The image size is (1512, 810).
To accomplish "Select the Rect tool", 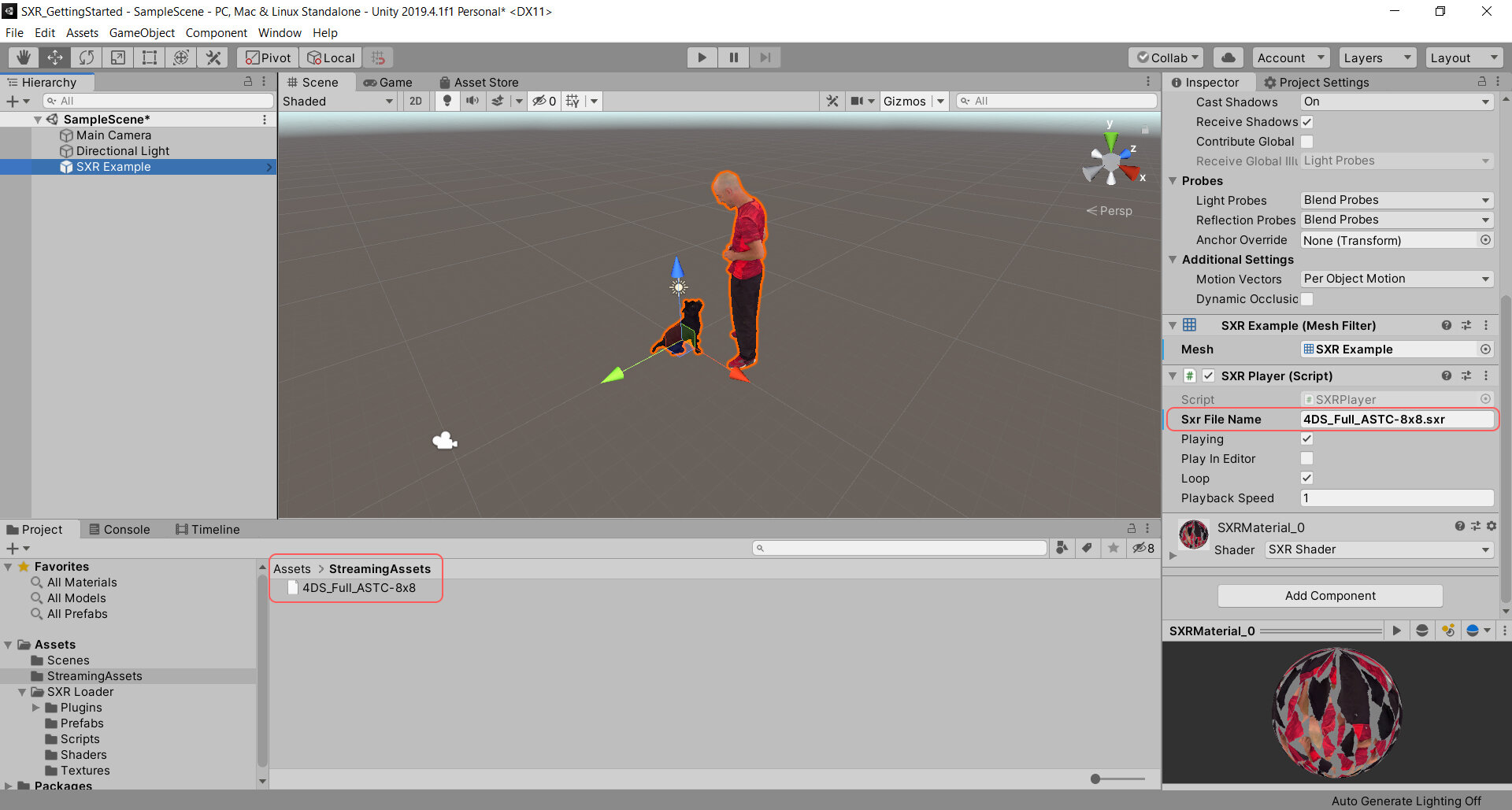I will 150,57.
